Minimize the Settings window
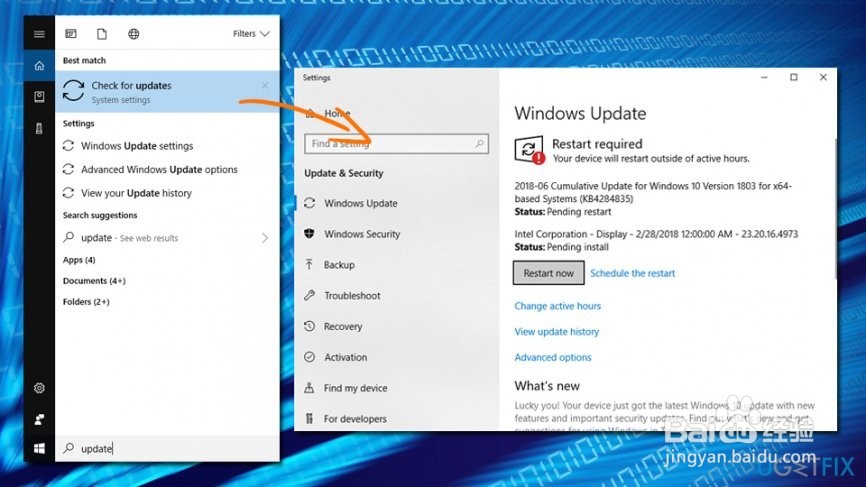 coord(764,78)
